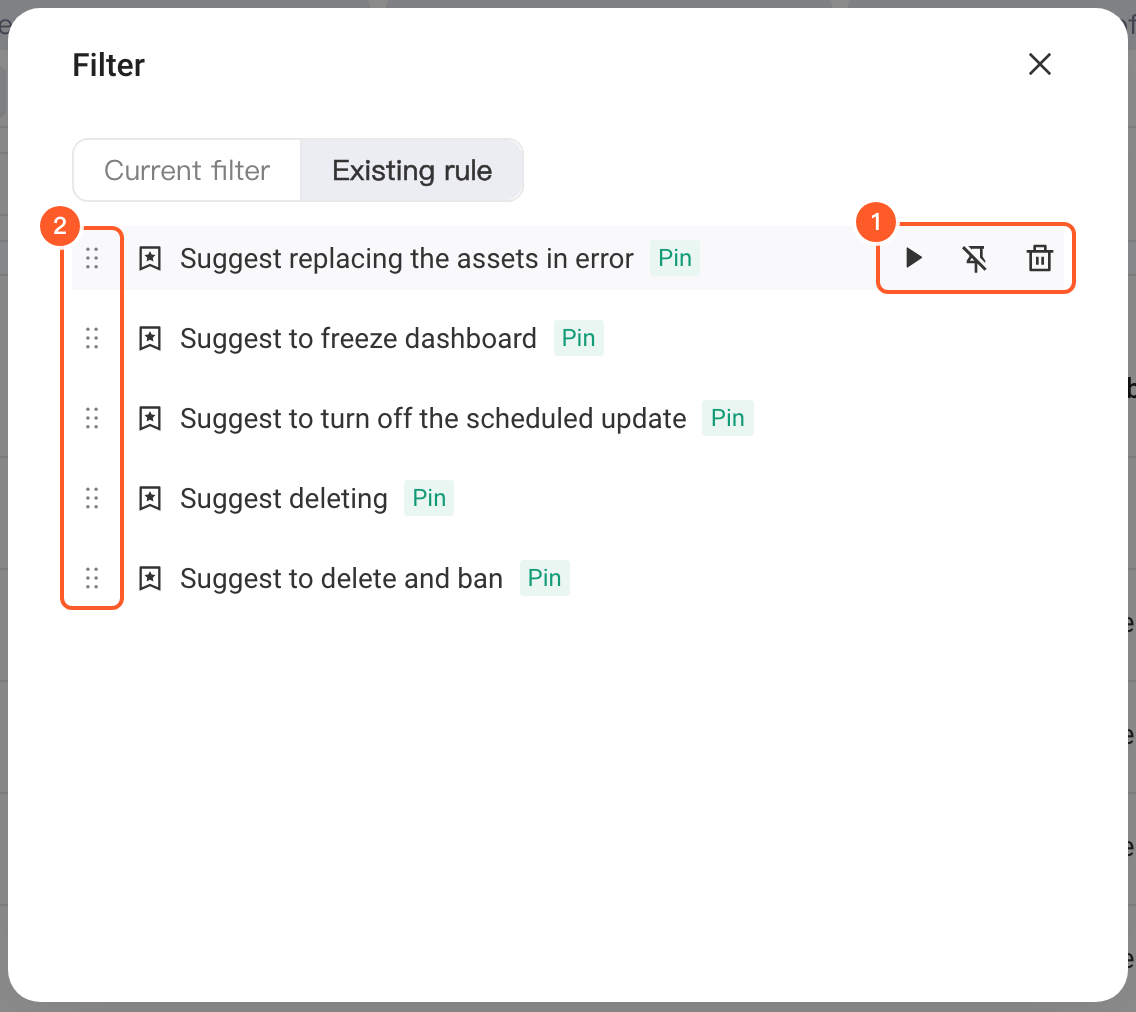The height and width of the screenshot is (1012, 1136).
Task: Click drag handle for 'Suggest replacing the assets in error'
Action: pyautogui.click(x=92, y=258)
